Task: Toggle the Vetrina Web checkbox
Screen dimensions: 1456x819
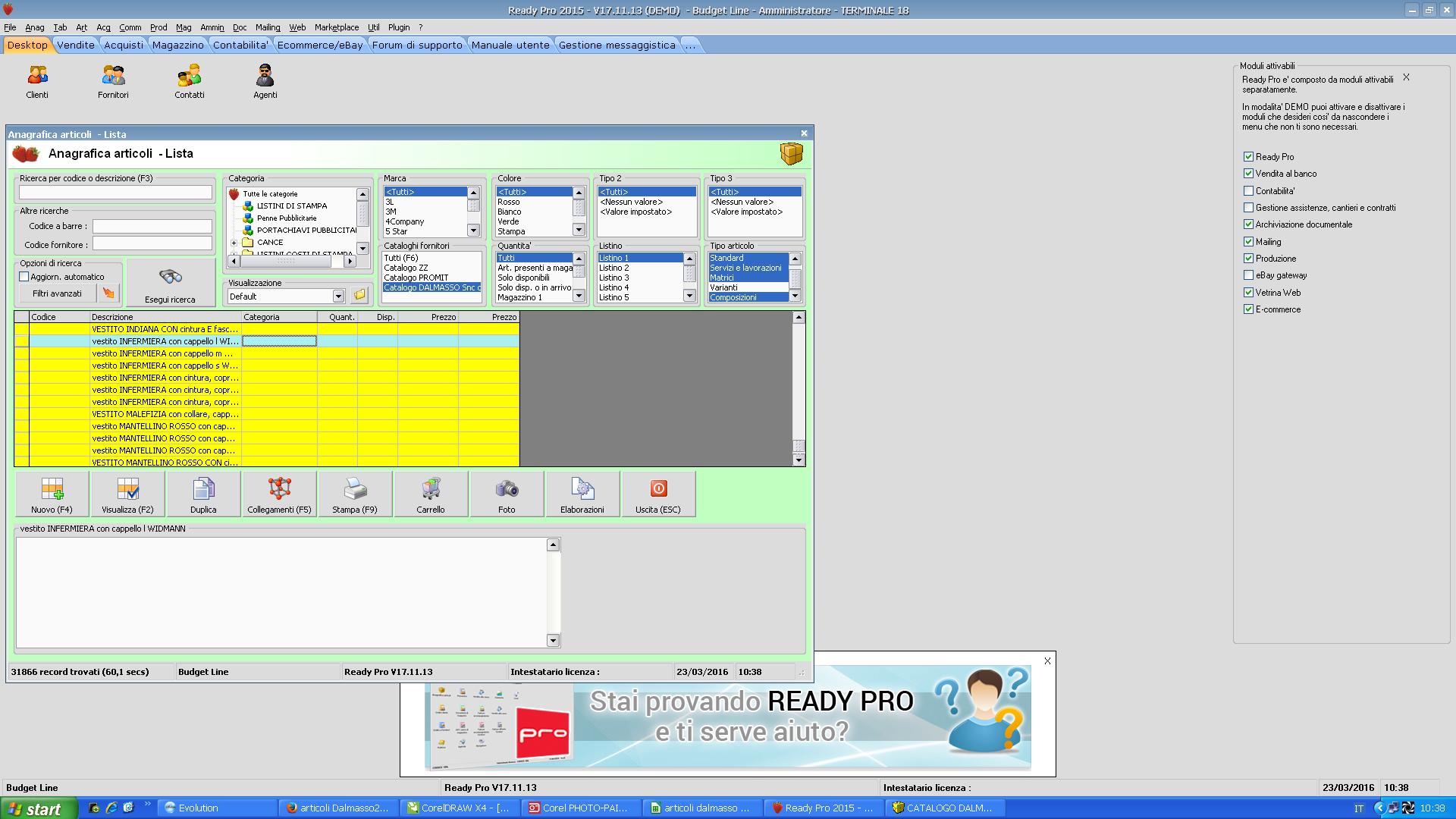Action: (1248, 293)
